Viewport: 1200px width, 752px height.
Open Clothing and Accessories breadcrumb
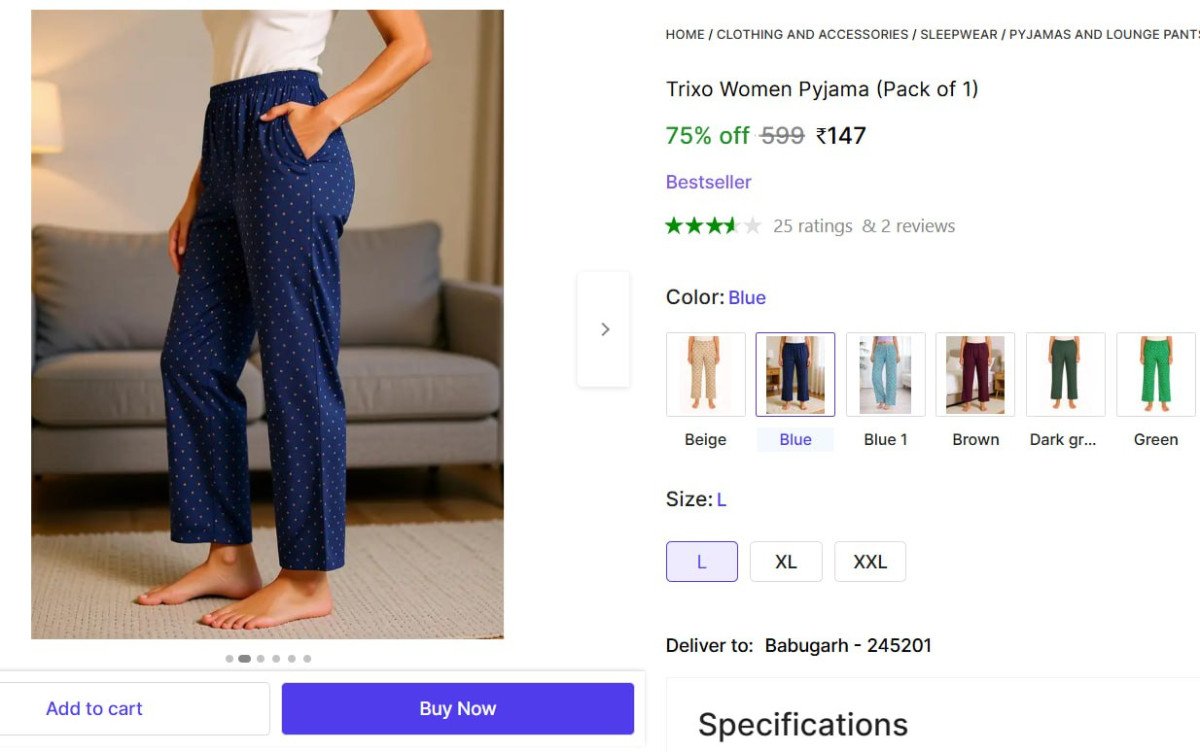[813, 34]
